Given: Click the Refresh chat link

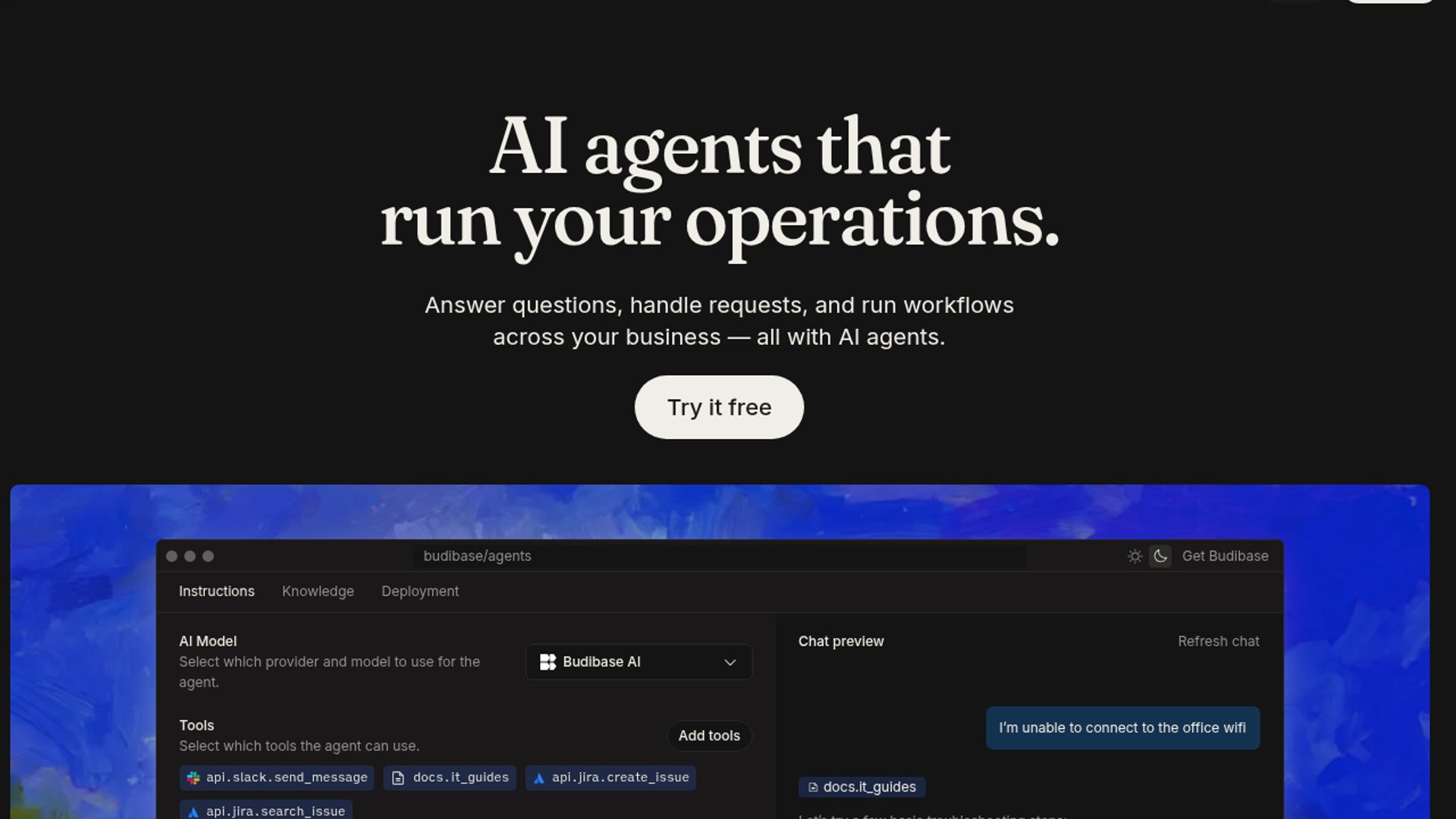Looking at the screenshot, I should click(x=1218, y=642).
